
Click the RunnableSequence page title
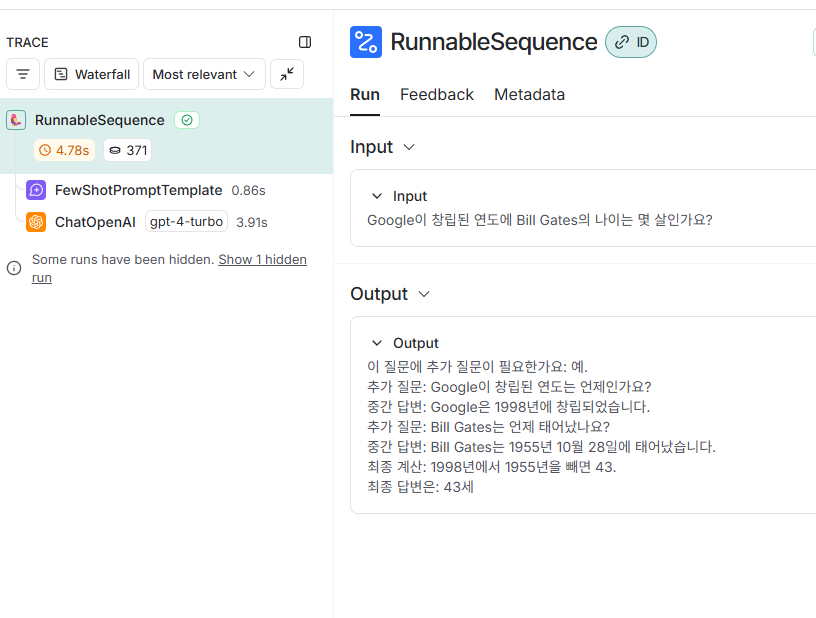[x=493, y=42]
